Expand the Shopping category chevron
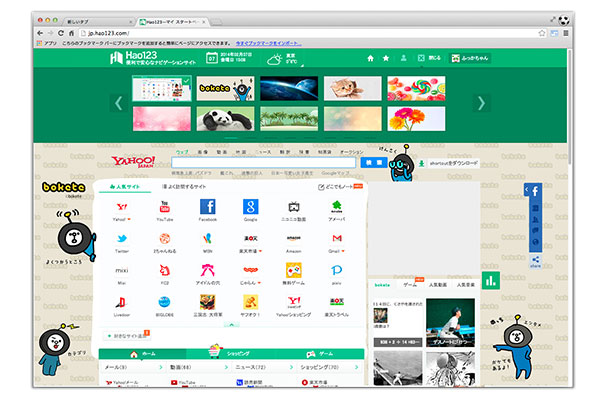Screen dimensions: 600x400 tap(357, 367)
